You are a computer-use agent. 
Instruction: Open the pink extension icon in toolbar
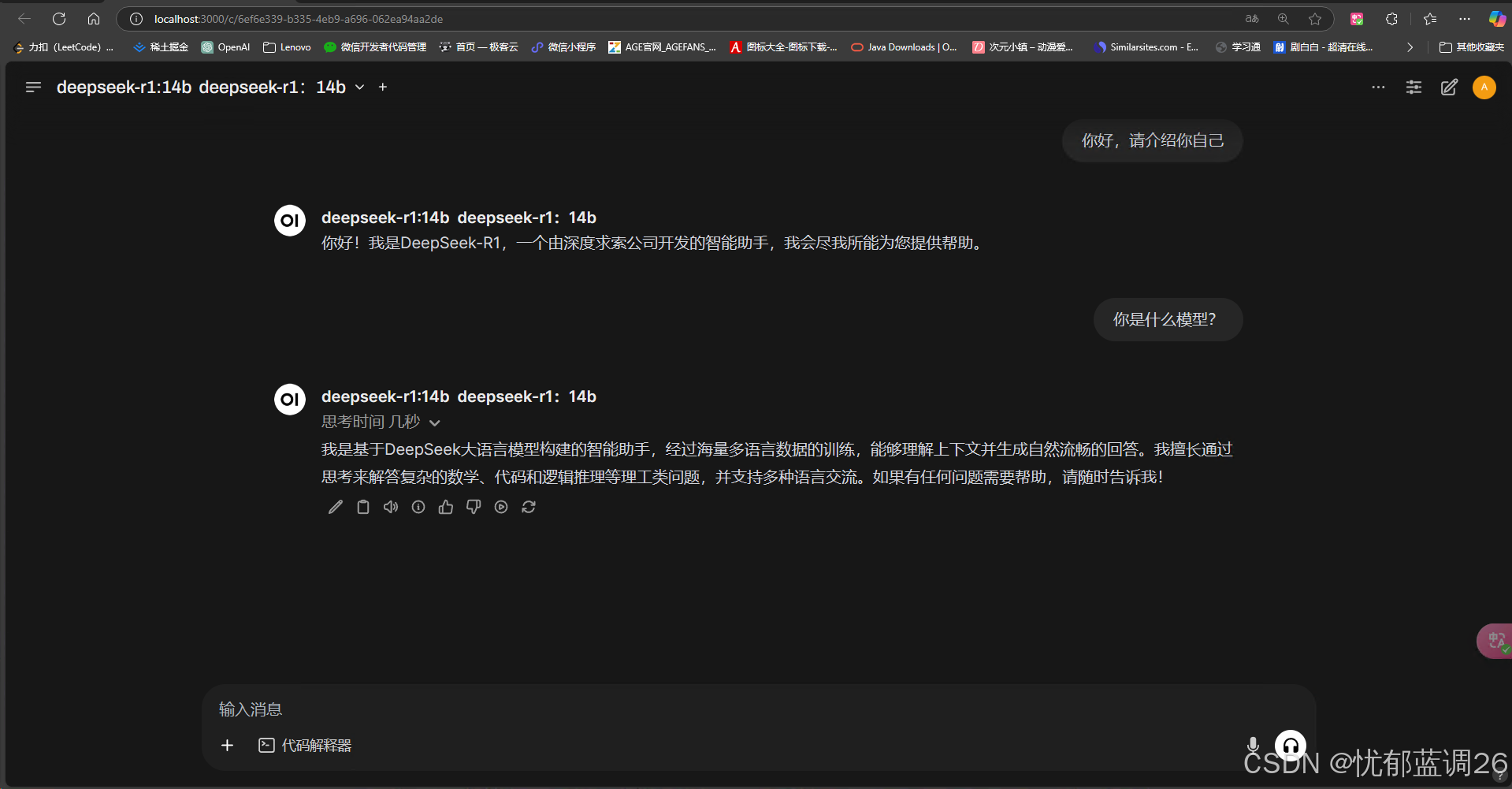[x=1357, y=19]
